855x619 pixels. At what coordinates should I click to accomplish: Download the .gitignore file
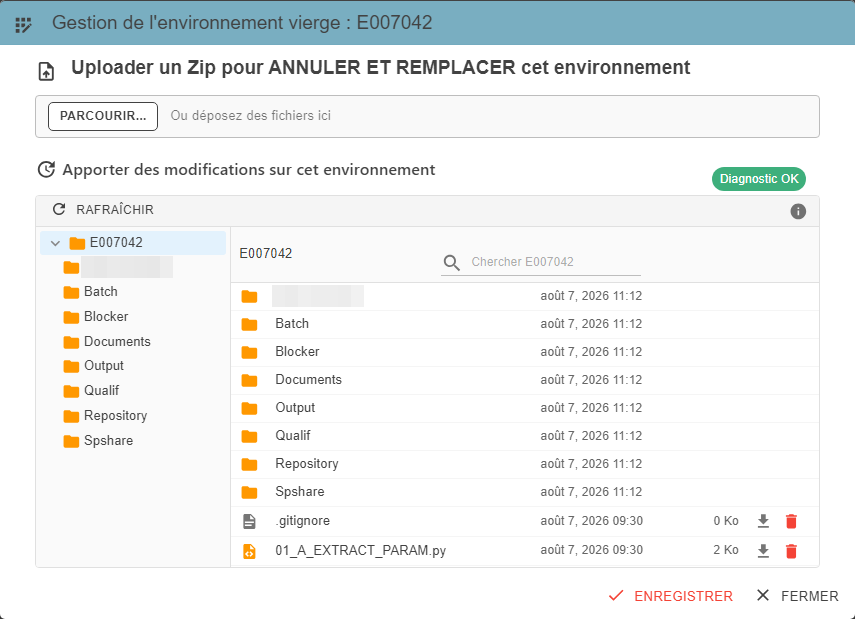pyautogui.click(x=763, y=521)
